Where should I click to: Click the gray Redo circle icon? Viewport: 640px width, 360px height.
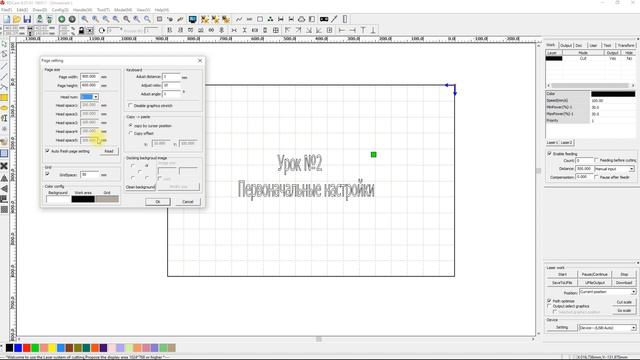click(x=72, y=19)
